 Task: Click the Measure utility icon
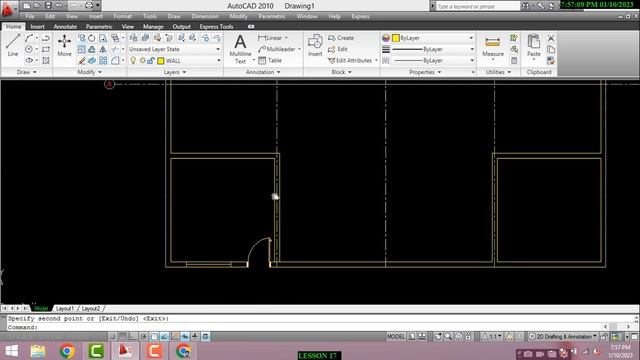[493, 45]
